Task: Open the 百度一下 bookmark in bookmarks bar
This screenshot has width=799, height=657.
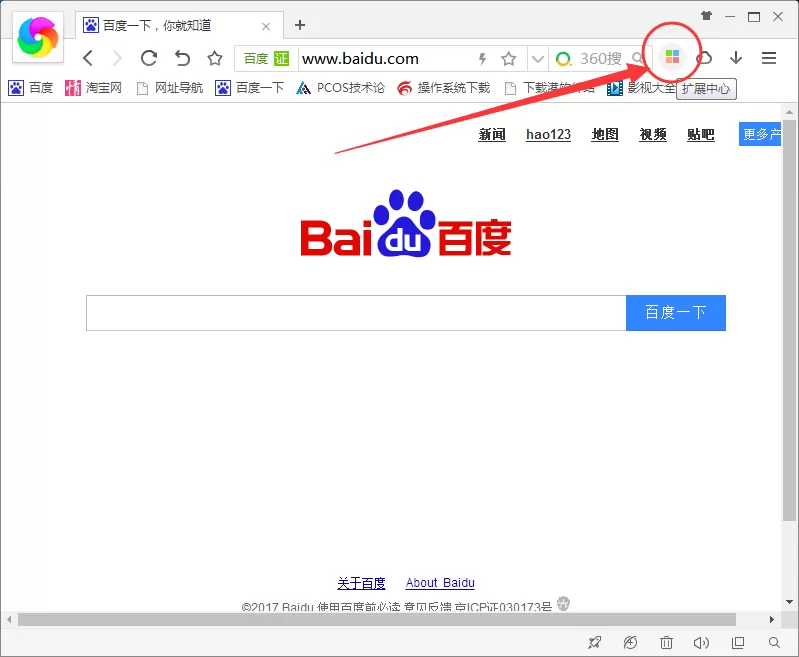Action: tap(249, 88)
